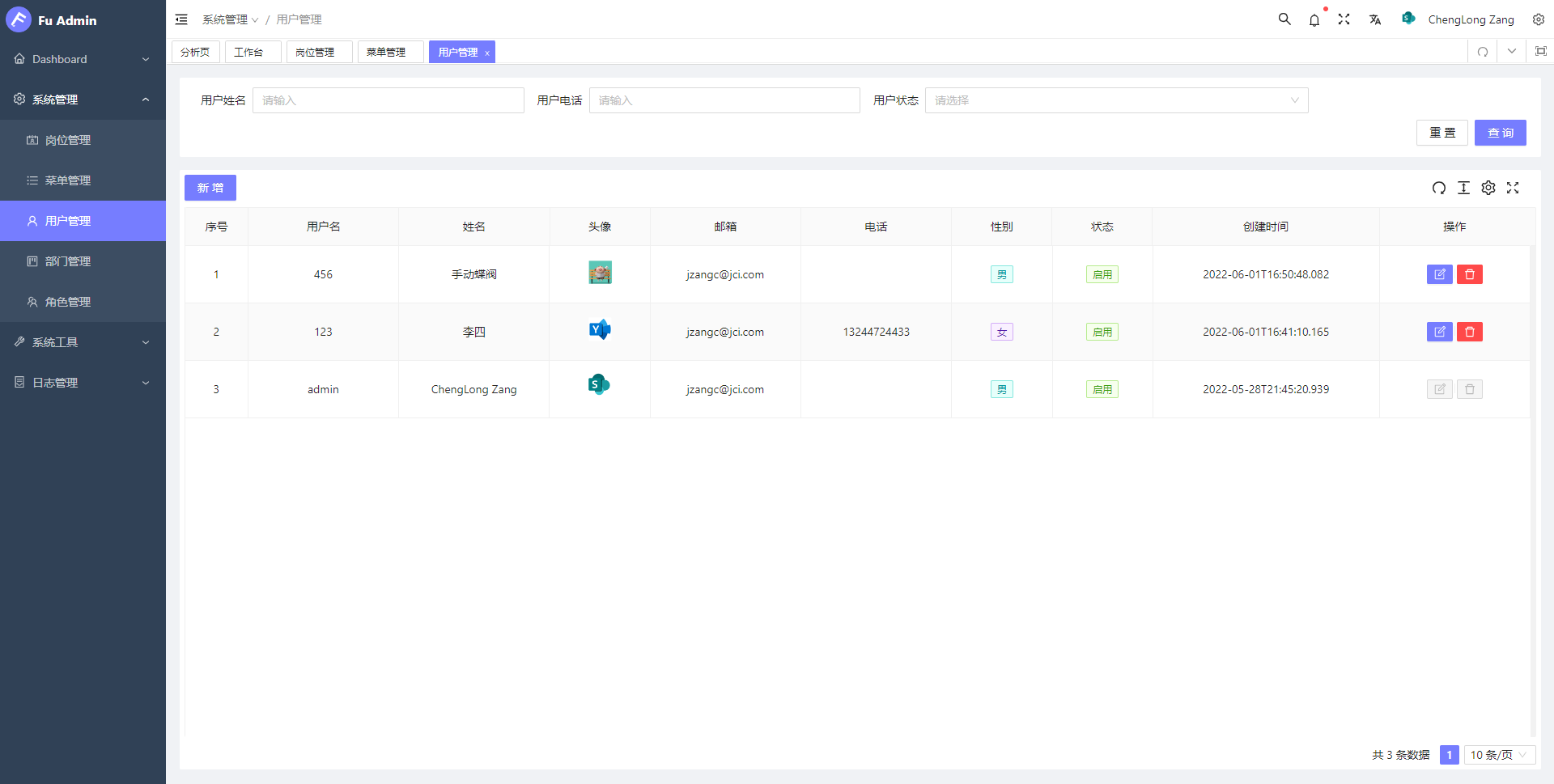
Task: Click the 女 gender tag for 李四
Action: coord(1002,332)
